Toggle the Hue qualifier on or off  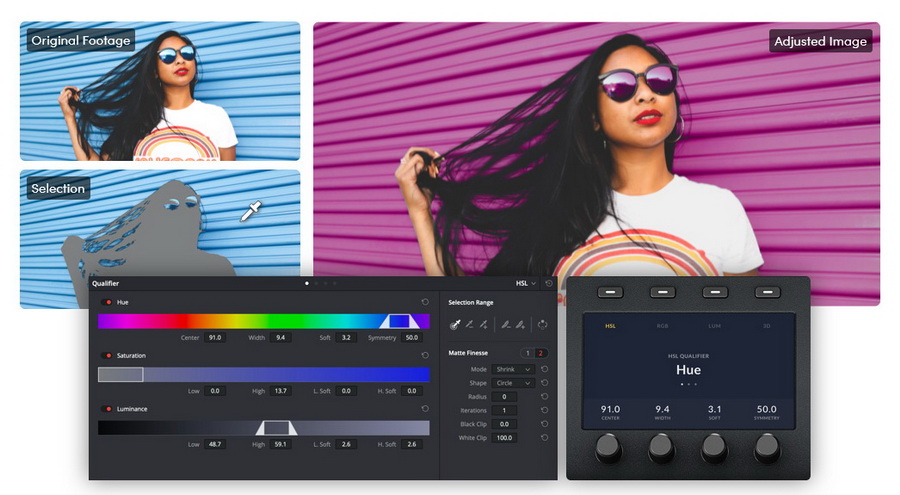pos(107,302)
